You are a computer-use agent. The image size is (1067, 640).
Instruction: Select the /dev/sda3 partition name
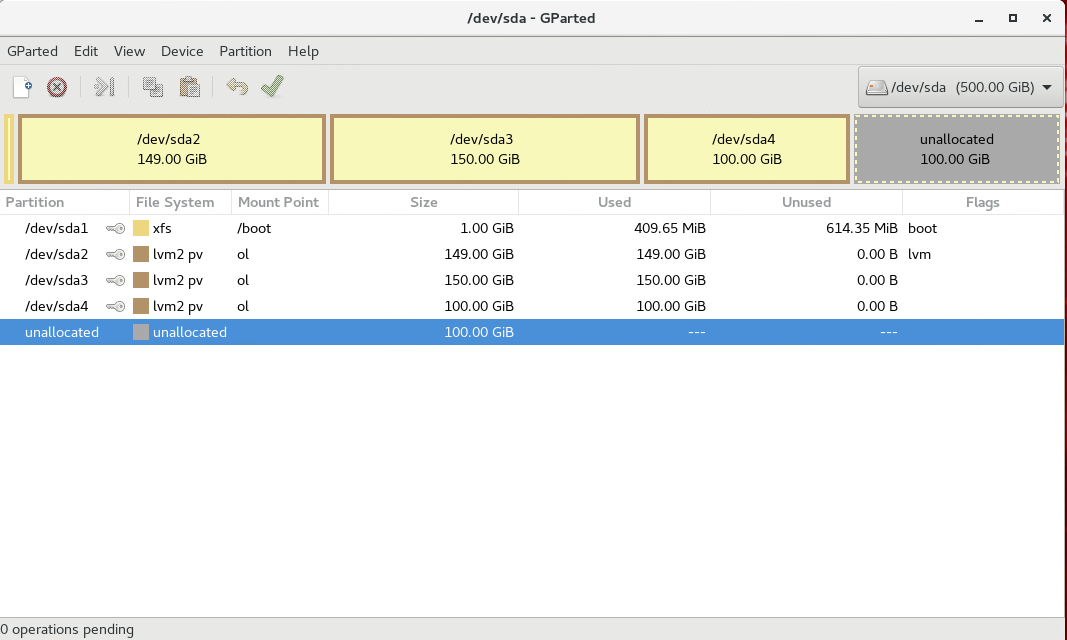(56, 280)
